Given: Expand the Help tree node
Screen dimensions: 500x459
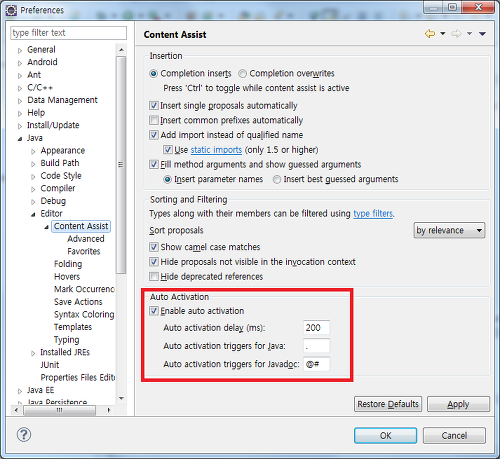Looking at the screenshot, I should [x=20, y=113].
